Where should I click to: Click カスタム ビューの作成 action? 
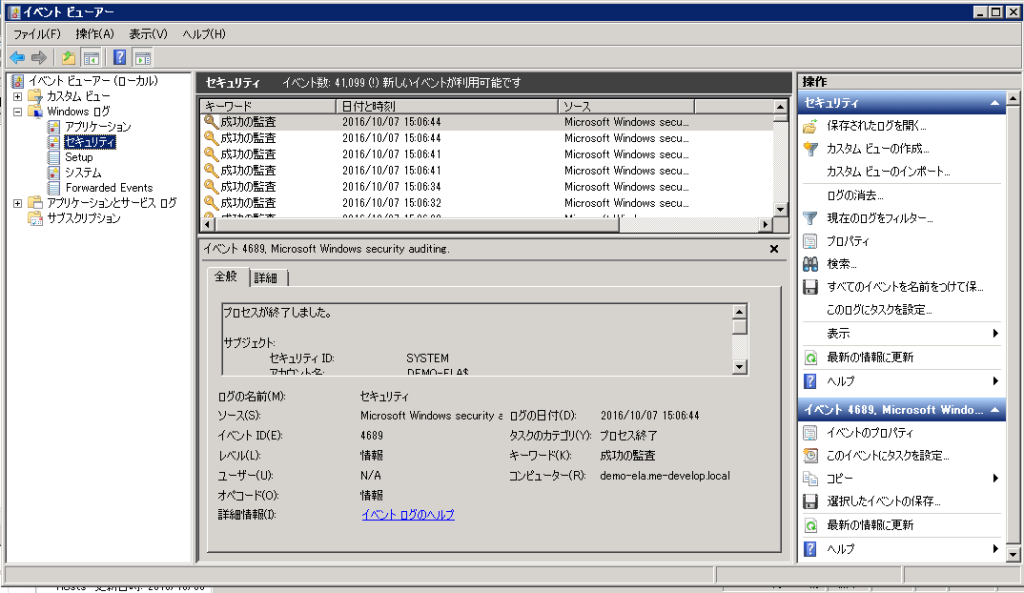pyautogui.click(x=878, y=149)
